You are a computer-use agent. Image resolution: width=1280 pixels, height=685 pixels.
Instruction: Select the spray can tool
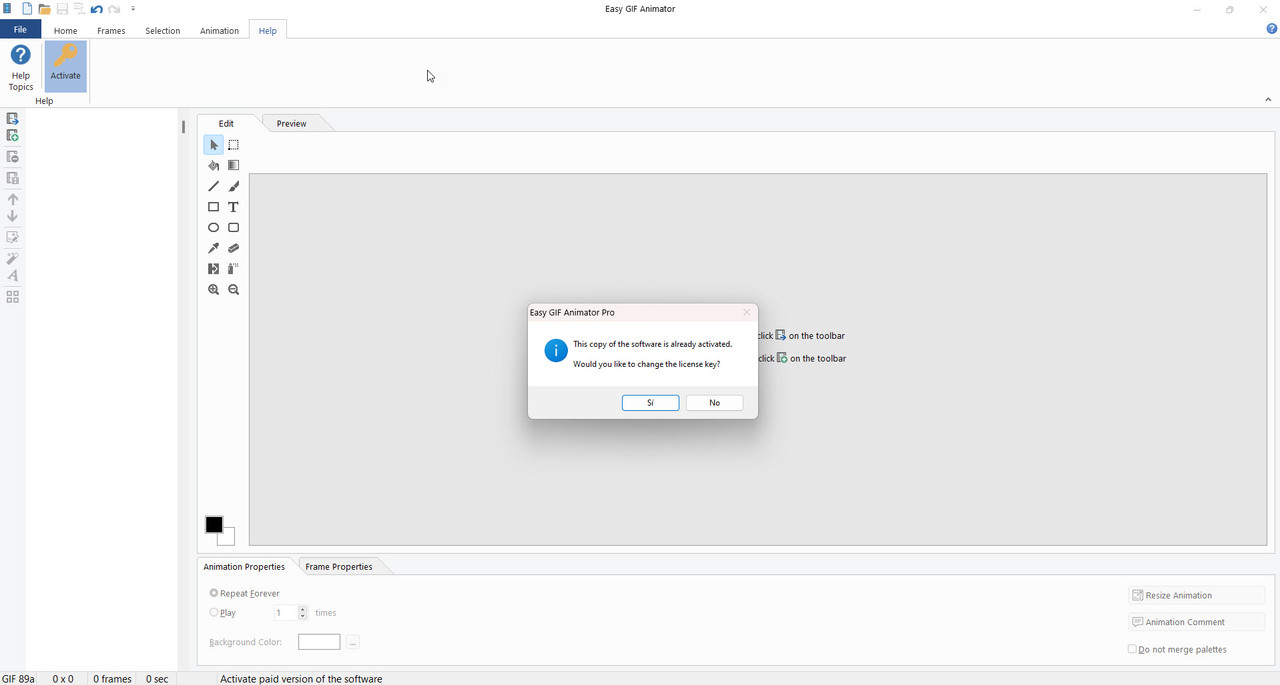(x=233, y=269)
